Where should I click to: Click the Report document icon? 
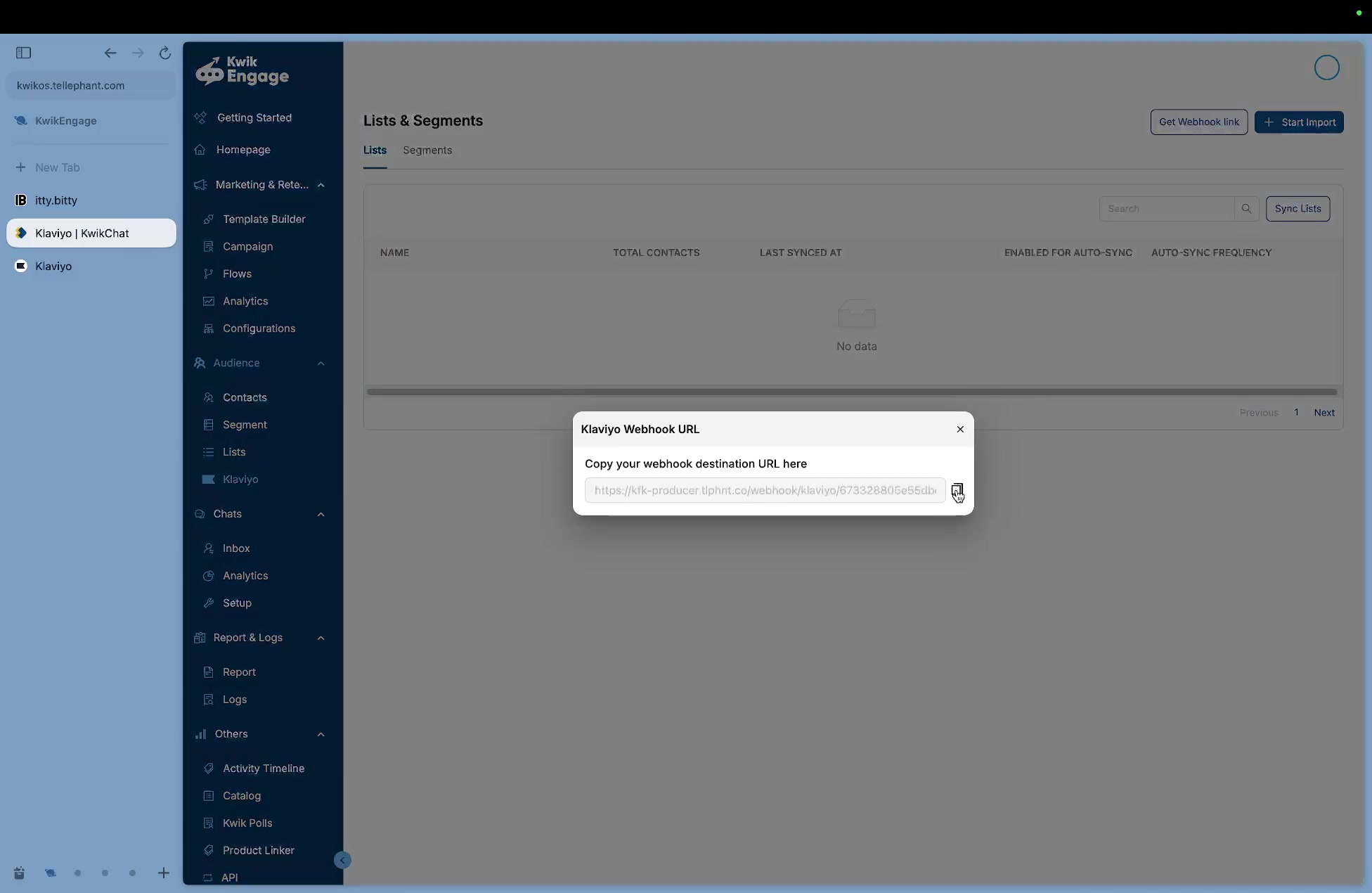[208, 672]
